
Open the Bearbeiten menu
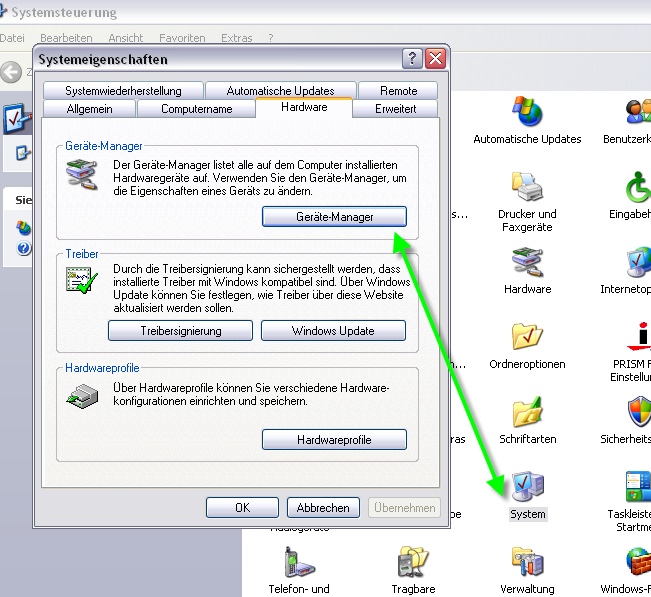coord(66,38)
